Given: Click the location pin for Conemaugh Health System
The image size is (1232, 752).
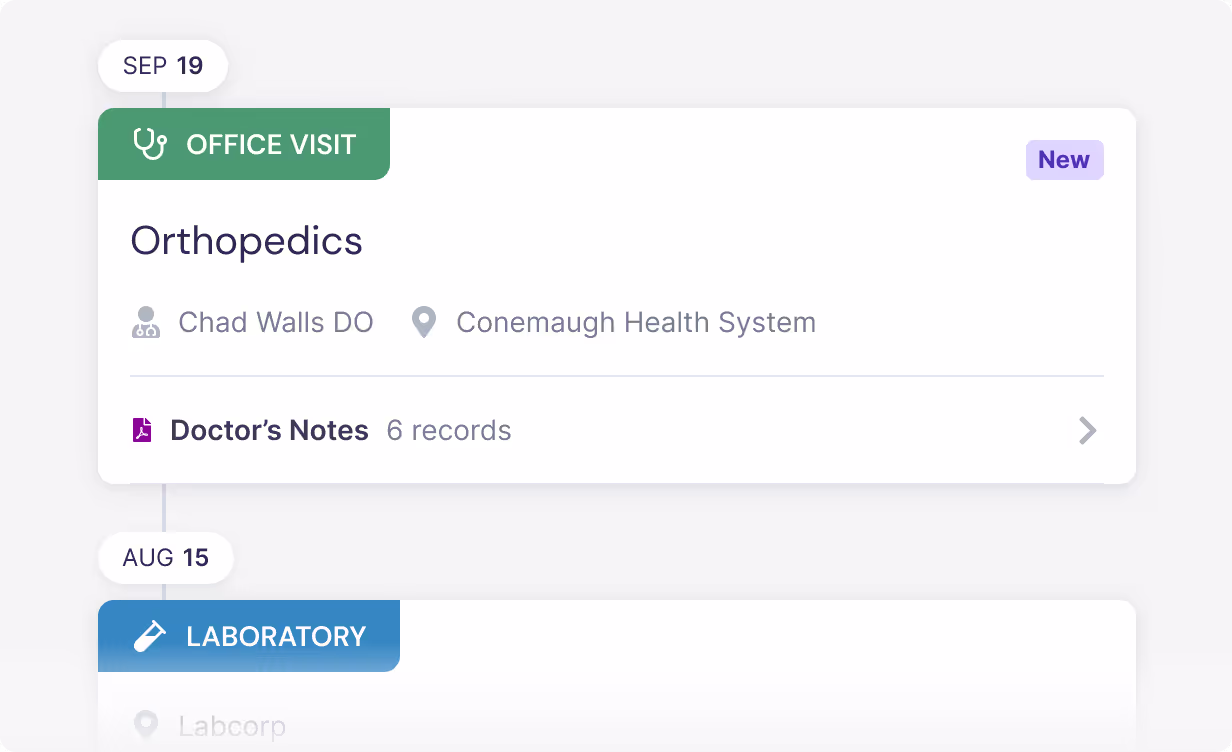Looking at the screenshot, I should (x=424, y=322).
